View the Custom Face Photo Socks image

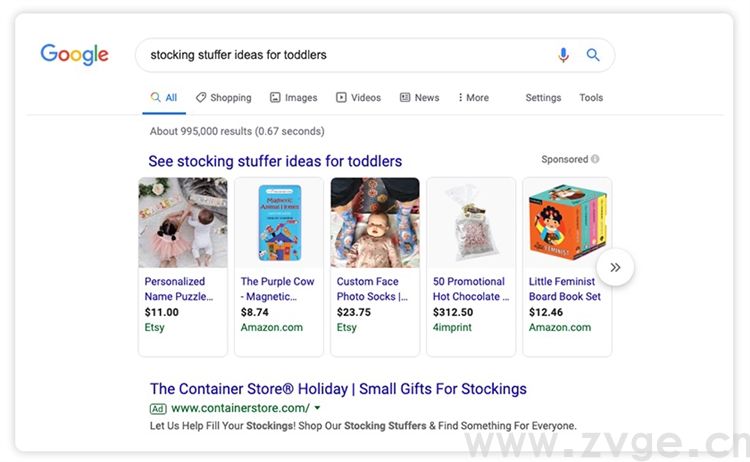[375, 223]
